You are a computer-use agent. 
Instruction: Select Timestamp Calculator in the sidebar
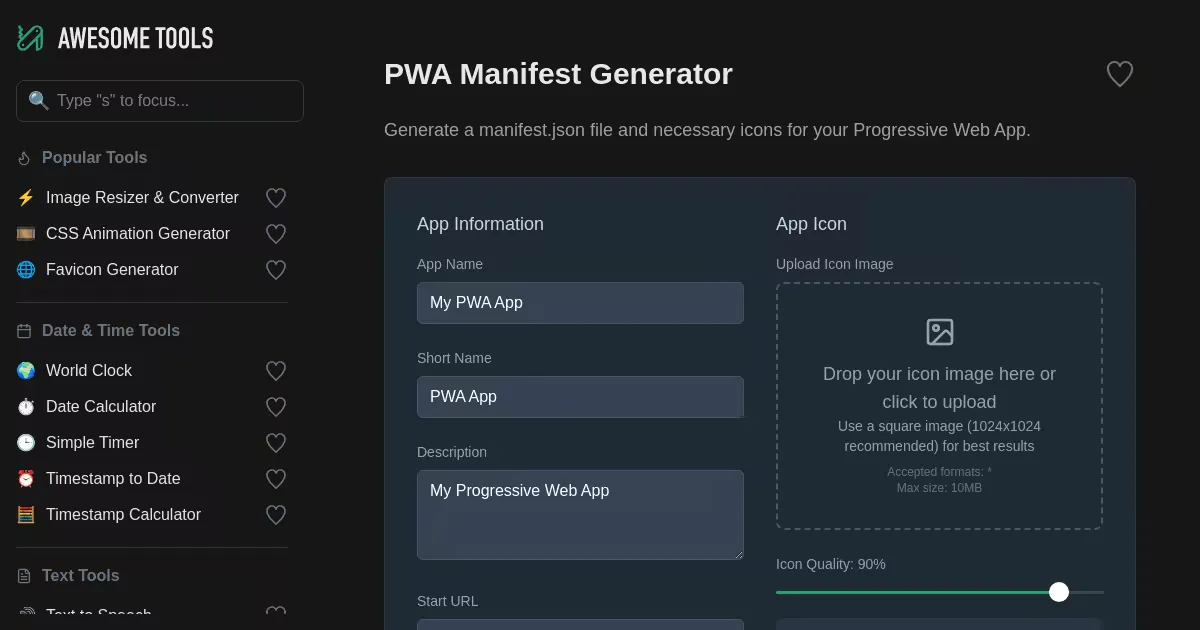pos(123,515)
